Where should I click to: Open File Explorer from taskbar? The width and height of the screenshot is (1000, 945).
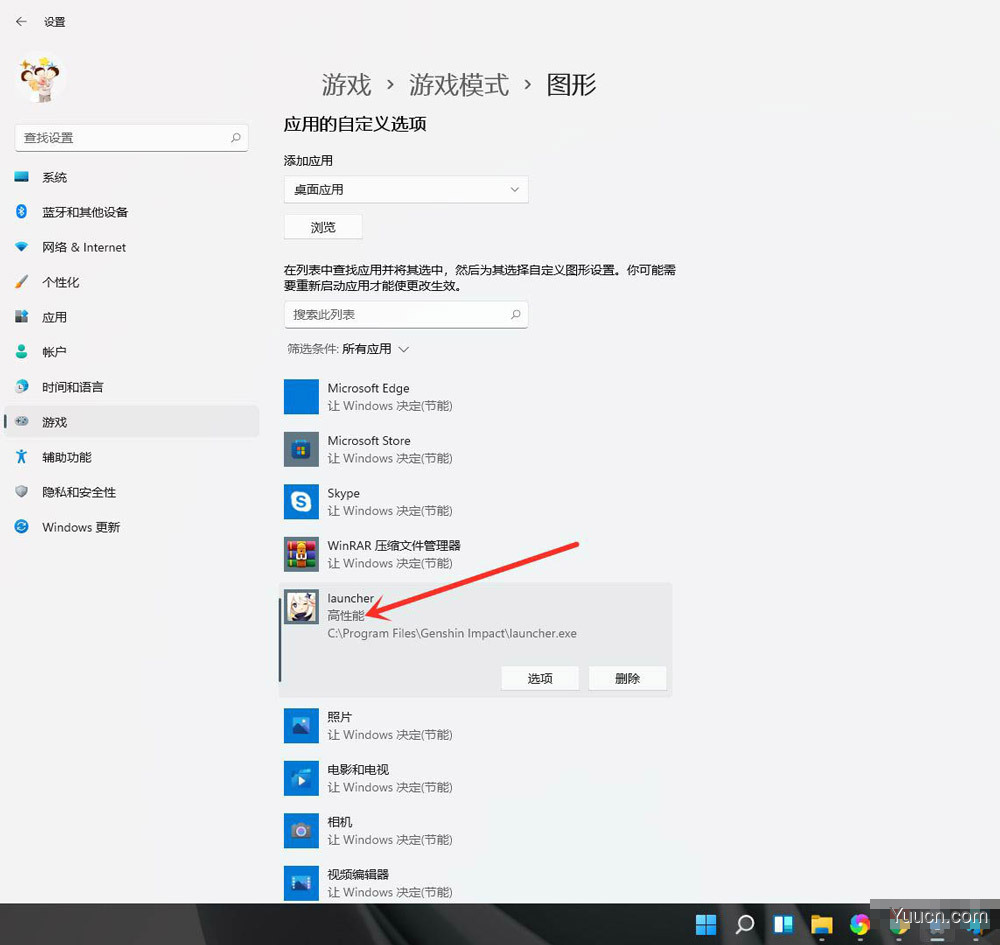click(x=821, y=924)
